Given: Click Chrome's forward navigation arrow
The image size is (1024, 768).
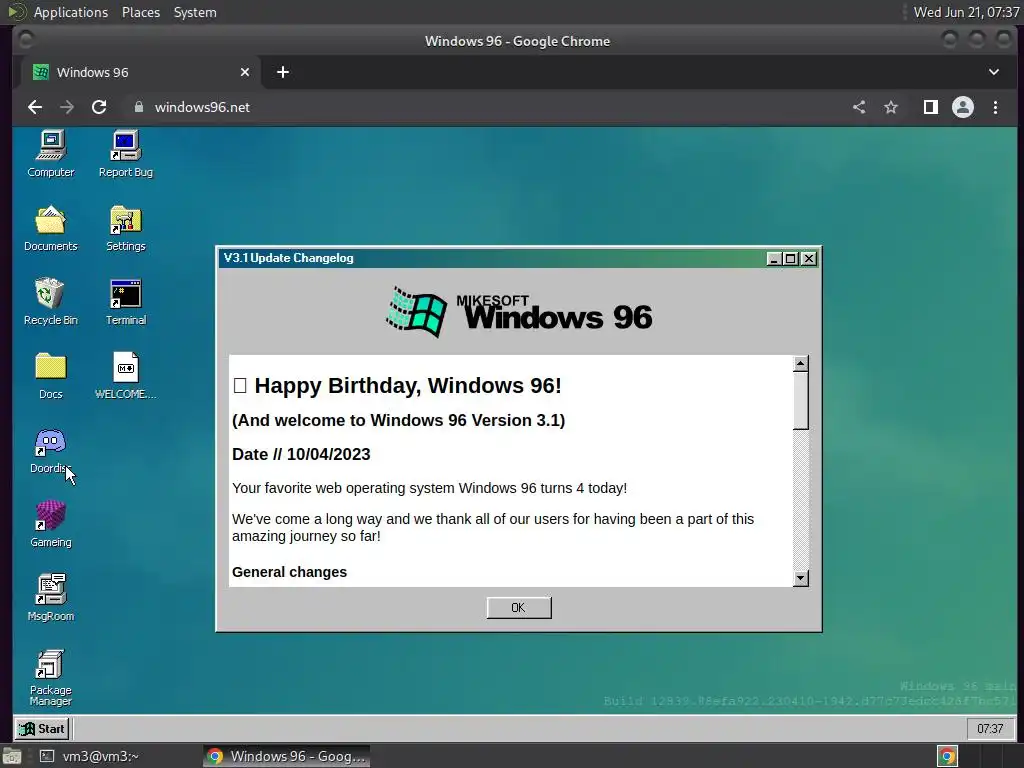Looking at the screenshot, I should pyautogui.click(x=67, y=107).
